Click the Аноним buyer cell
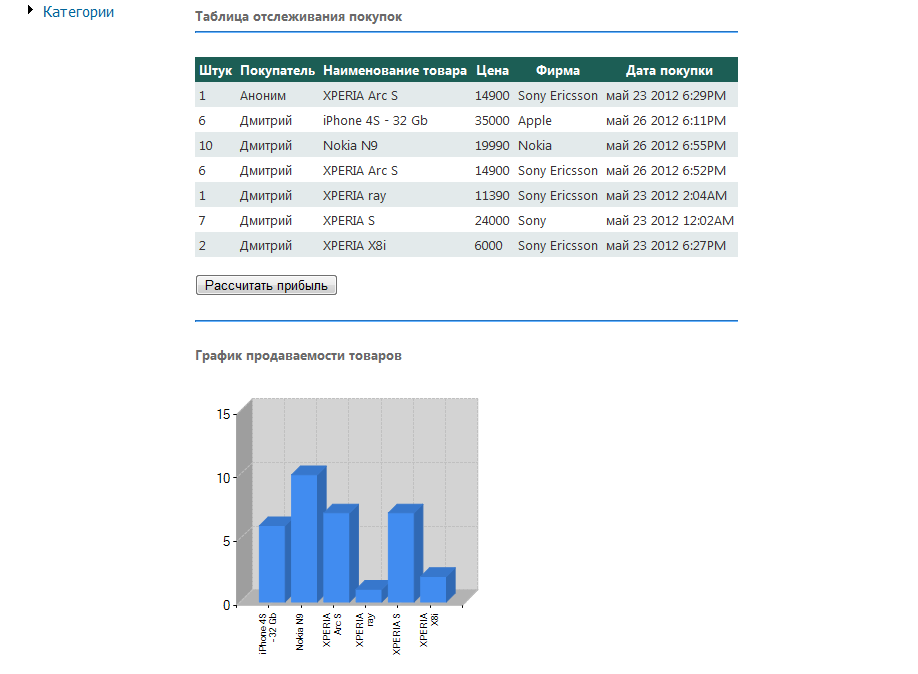 (x=263, y=95)
